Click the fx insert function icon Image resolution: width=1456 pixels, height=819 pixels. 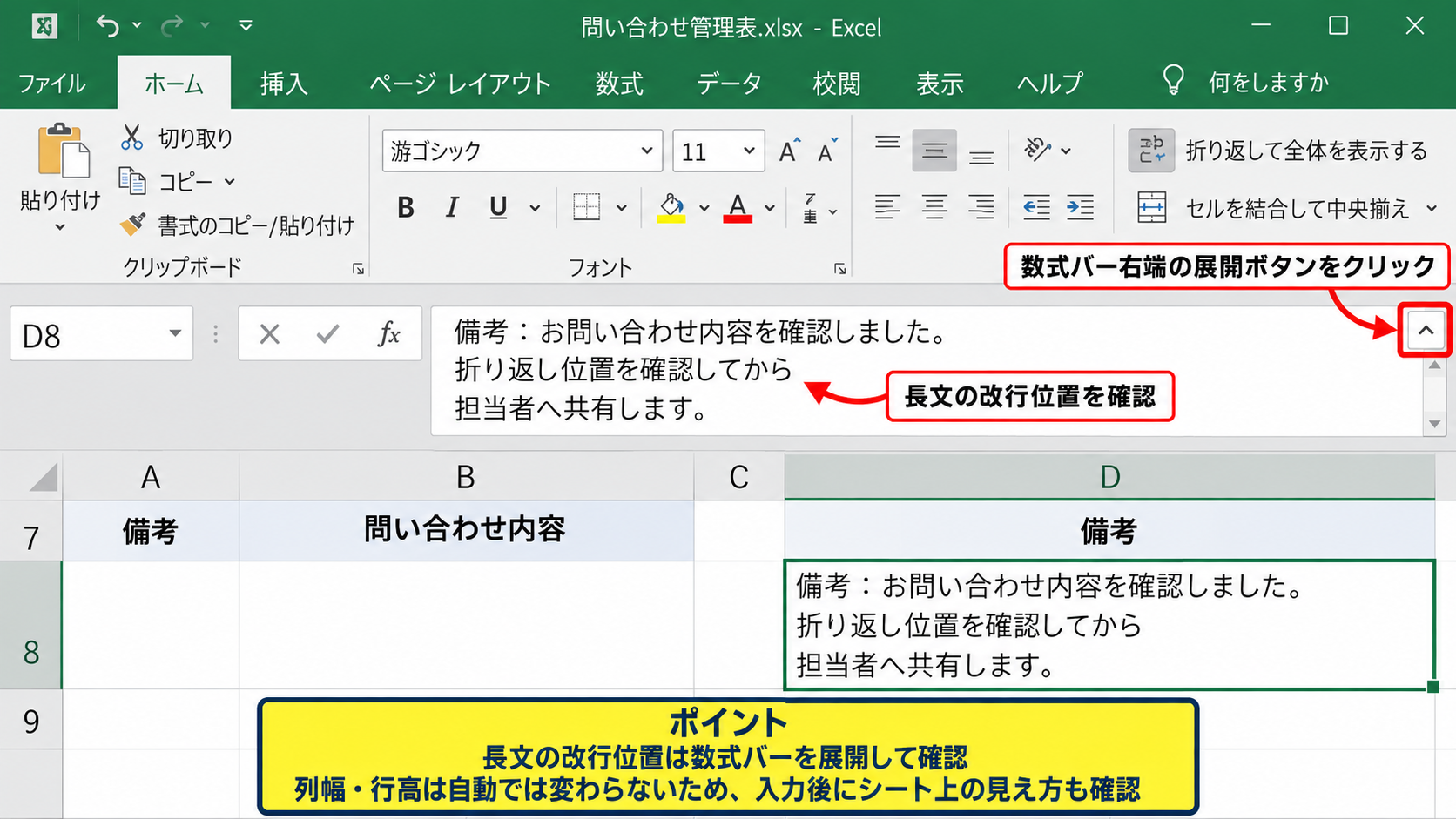tap(388, 333)
